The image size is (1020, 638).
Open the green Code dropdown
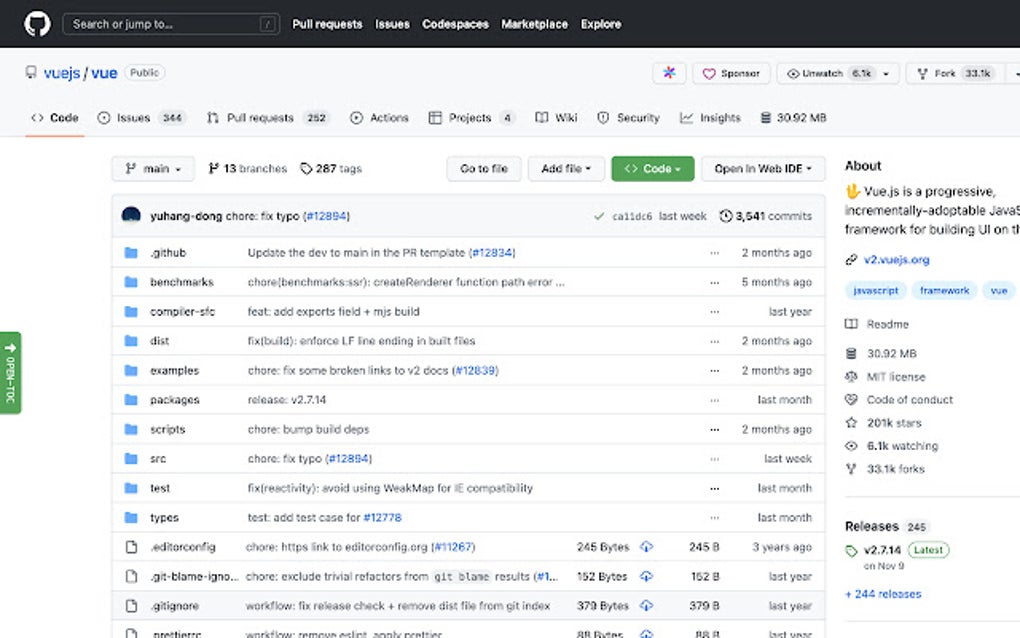[x=652, y=168]
